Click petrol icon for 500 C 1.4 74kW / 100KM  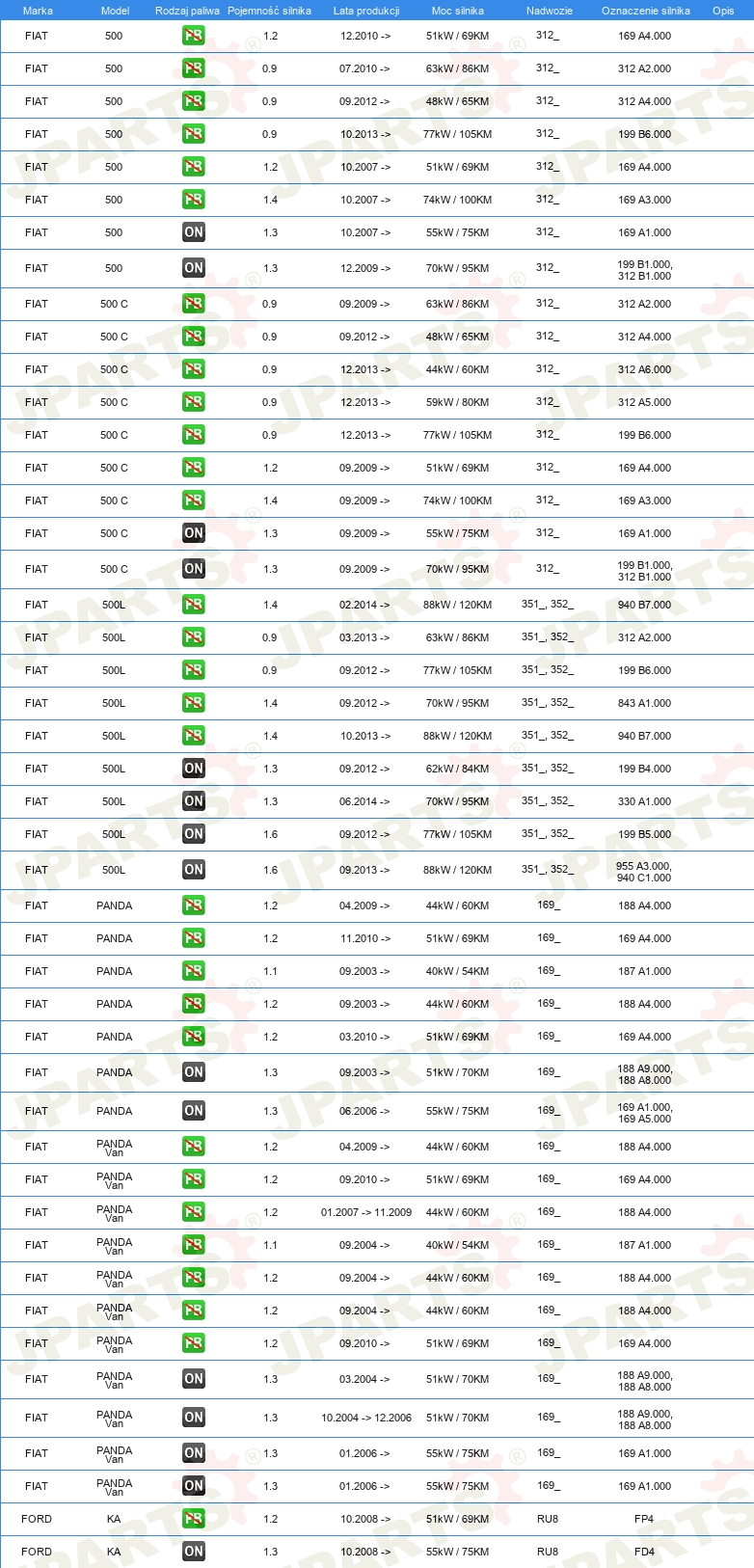click(194, 500)
